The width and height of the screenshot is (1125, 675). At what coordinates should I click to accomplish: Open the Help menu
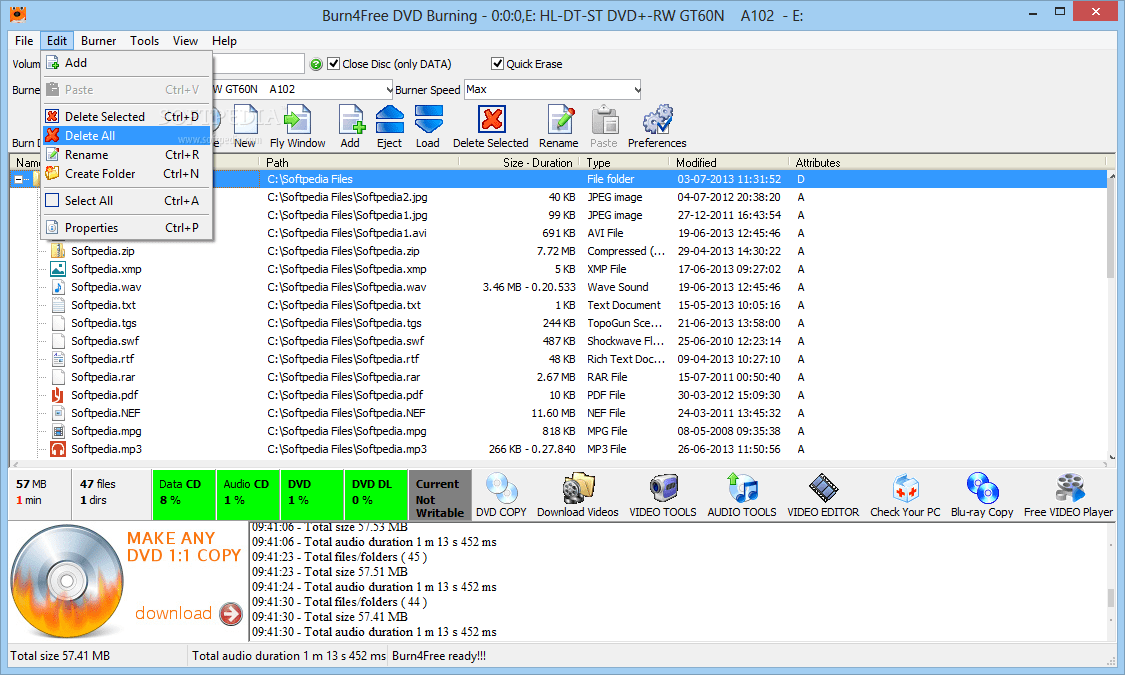(224, 41)
